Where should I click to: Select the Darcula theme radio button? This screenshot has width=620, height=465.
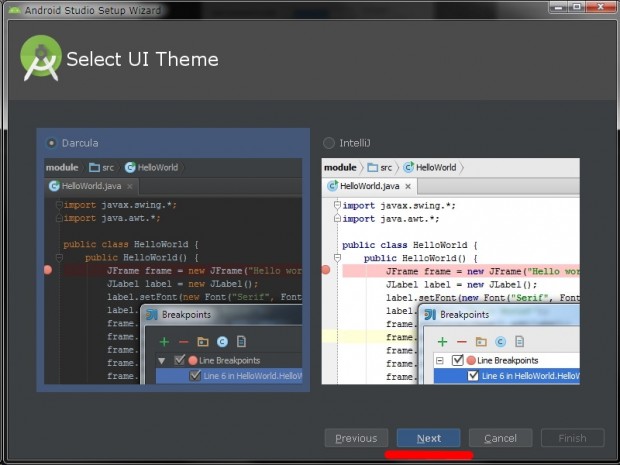[x=52, y=143]
